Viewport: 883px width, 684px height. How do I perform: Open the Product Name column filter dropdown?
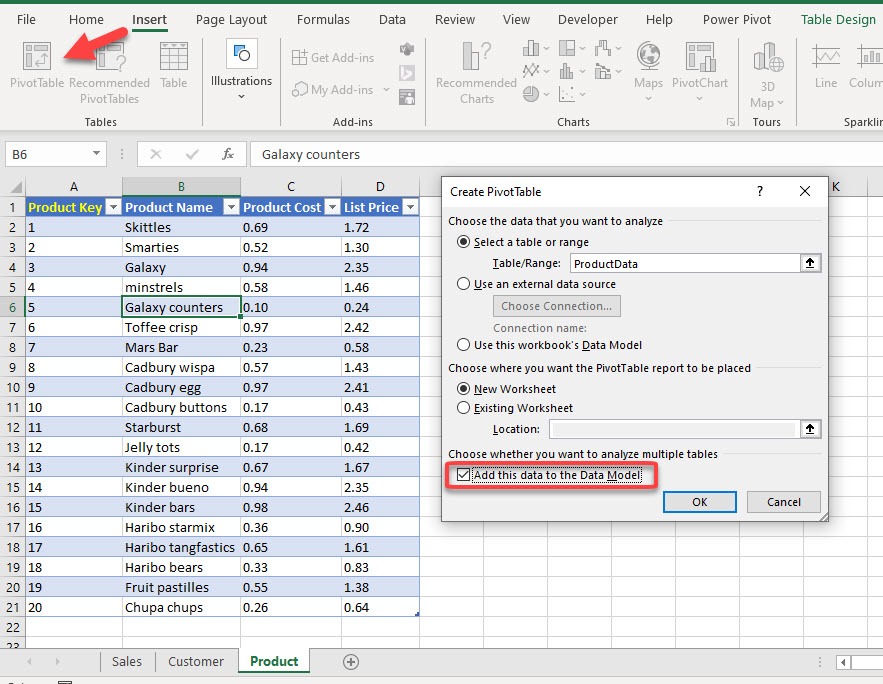pos(234,207)
